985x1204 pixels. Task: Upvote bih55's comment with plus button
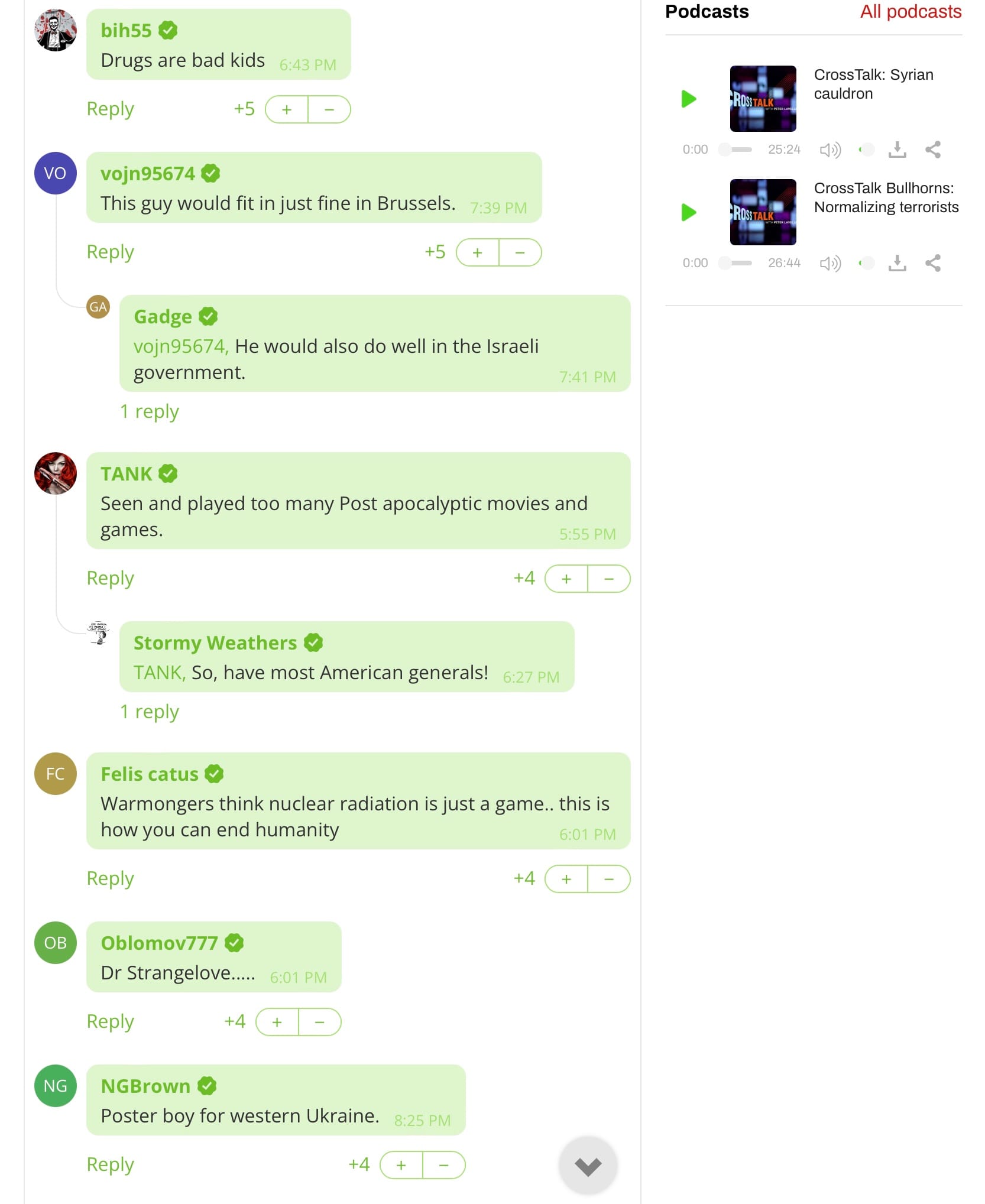point(287,109)
